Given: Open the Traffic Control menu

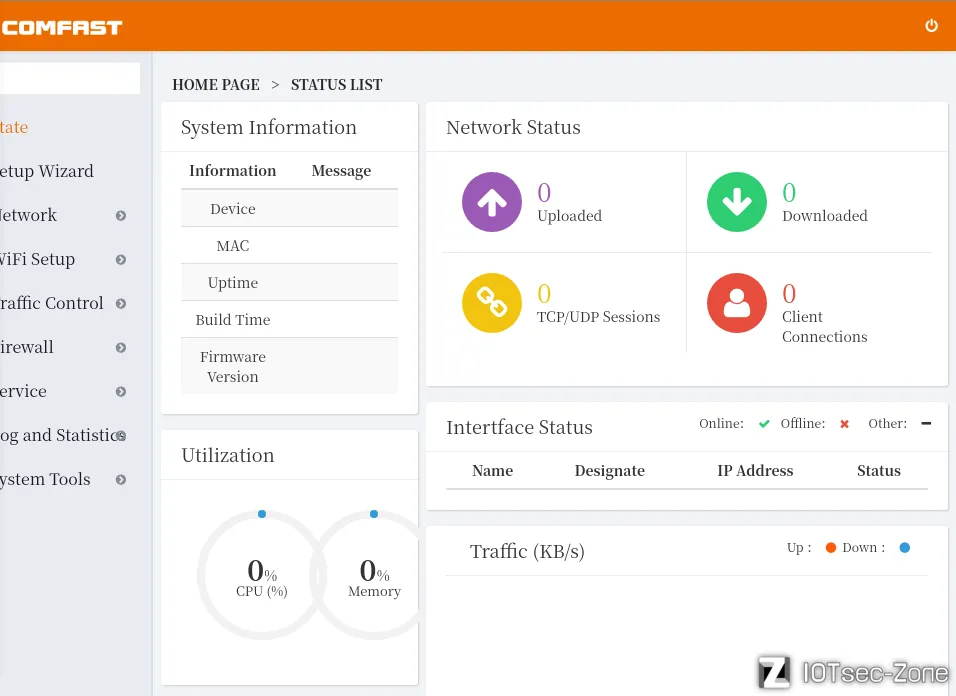Looking at the screenshot, I should 52,303.
